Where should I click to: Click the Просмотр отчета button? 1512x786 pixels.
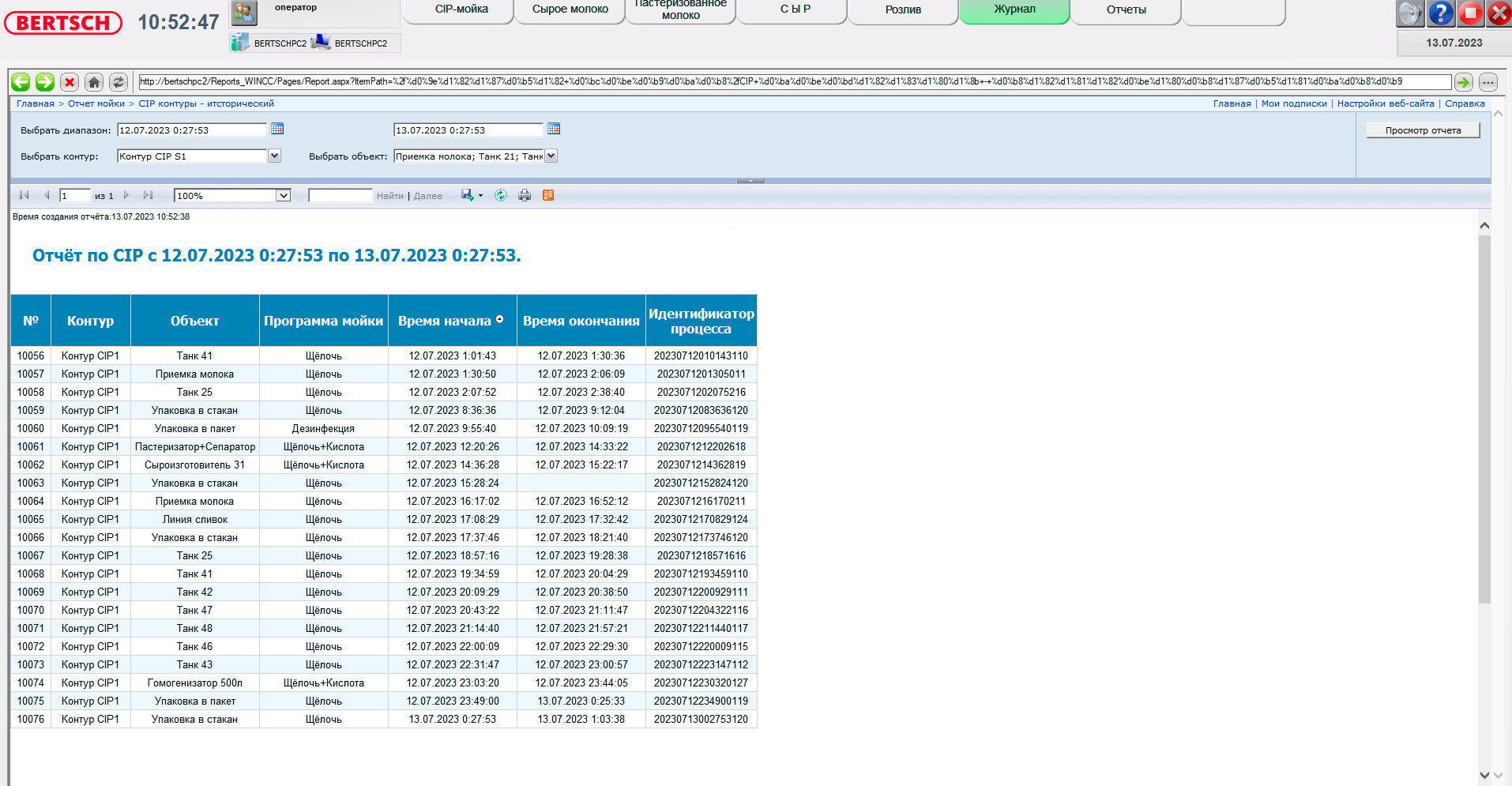pyautogui.click(x=1423, y=130)
